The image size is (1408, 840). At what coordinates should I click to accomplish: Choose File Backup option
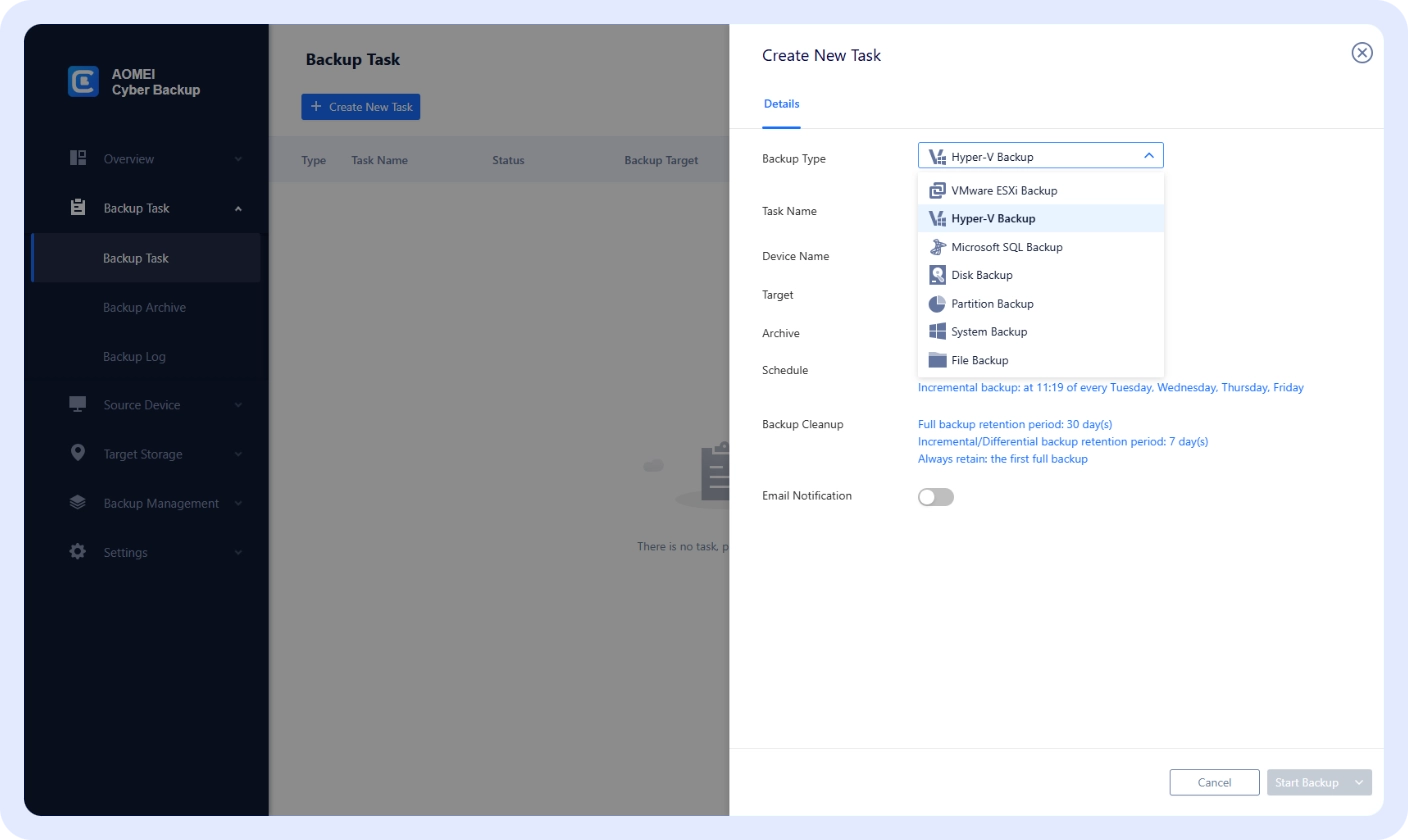click(1041, 360)
